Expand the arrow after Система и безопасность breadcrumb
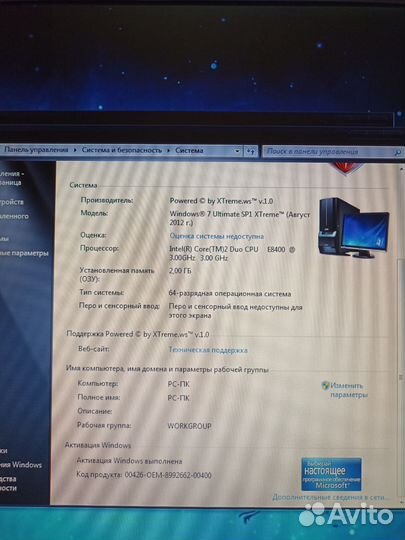The image size is (405, 540). [x=168, y=150]
